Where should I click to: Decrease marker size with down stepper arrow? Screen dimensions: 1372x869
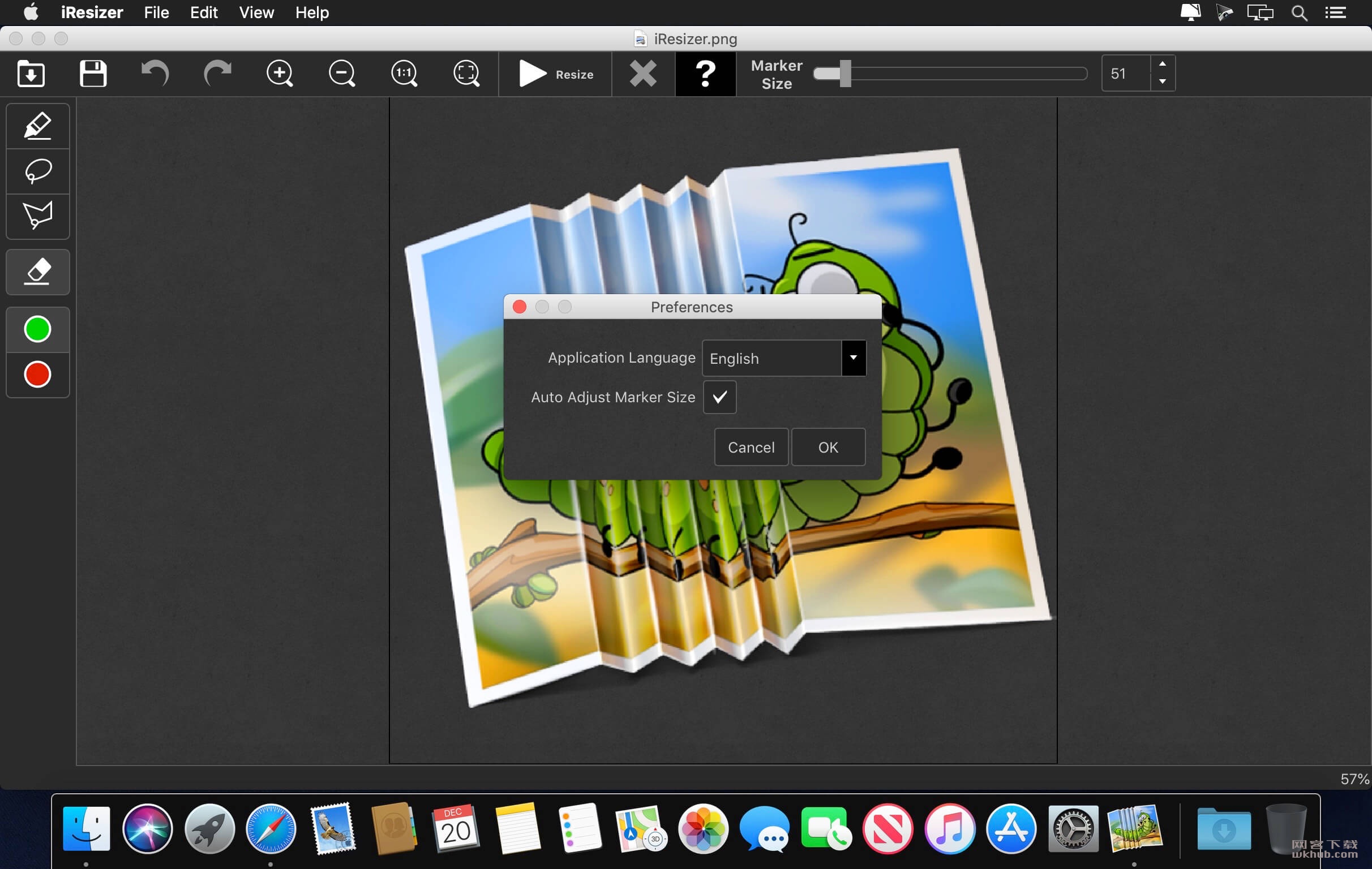[x=1163, y=82]
